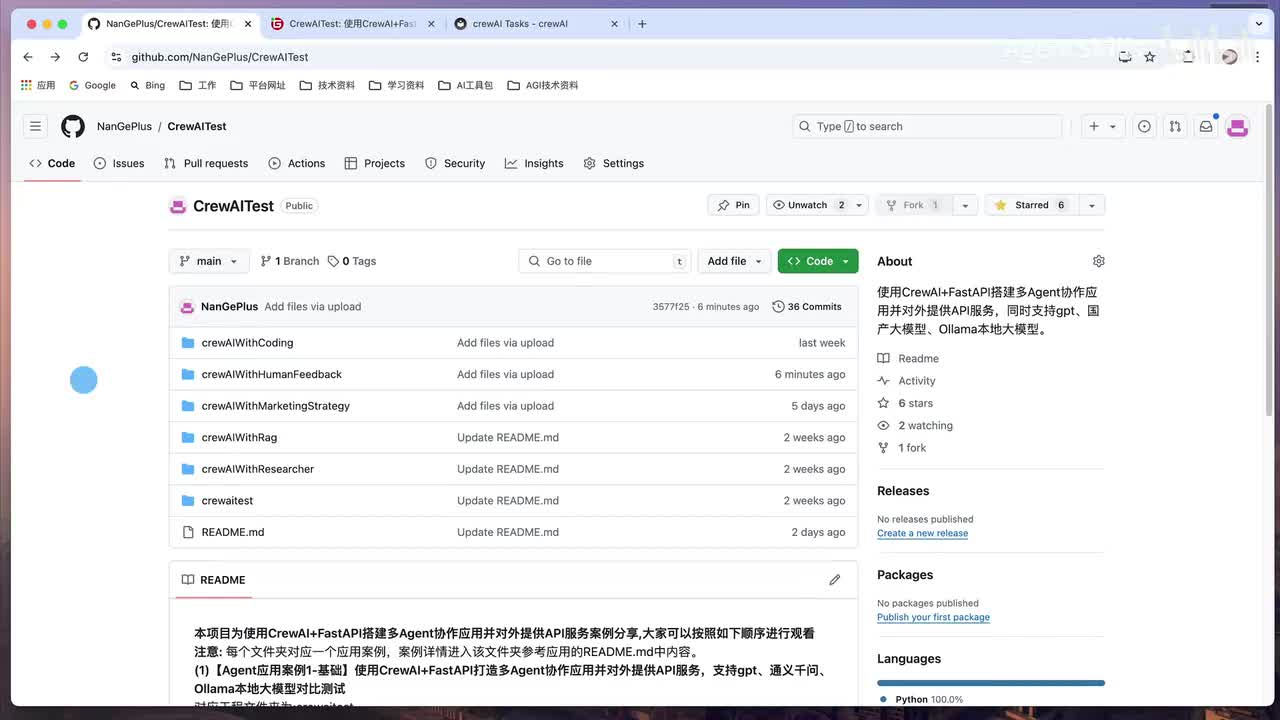Expand the dropdown arrow next to Starred
Image resolution: width=1280 pixels, height=720 pixels.
click(1091, 205)
